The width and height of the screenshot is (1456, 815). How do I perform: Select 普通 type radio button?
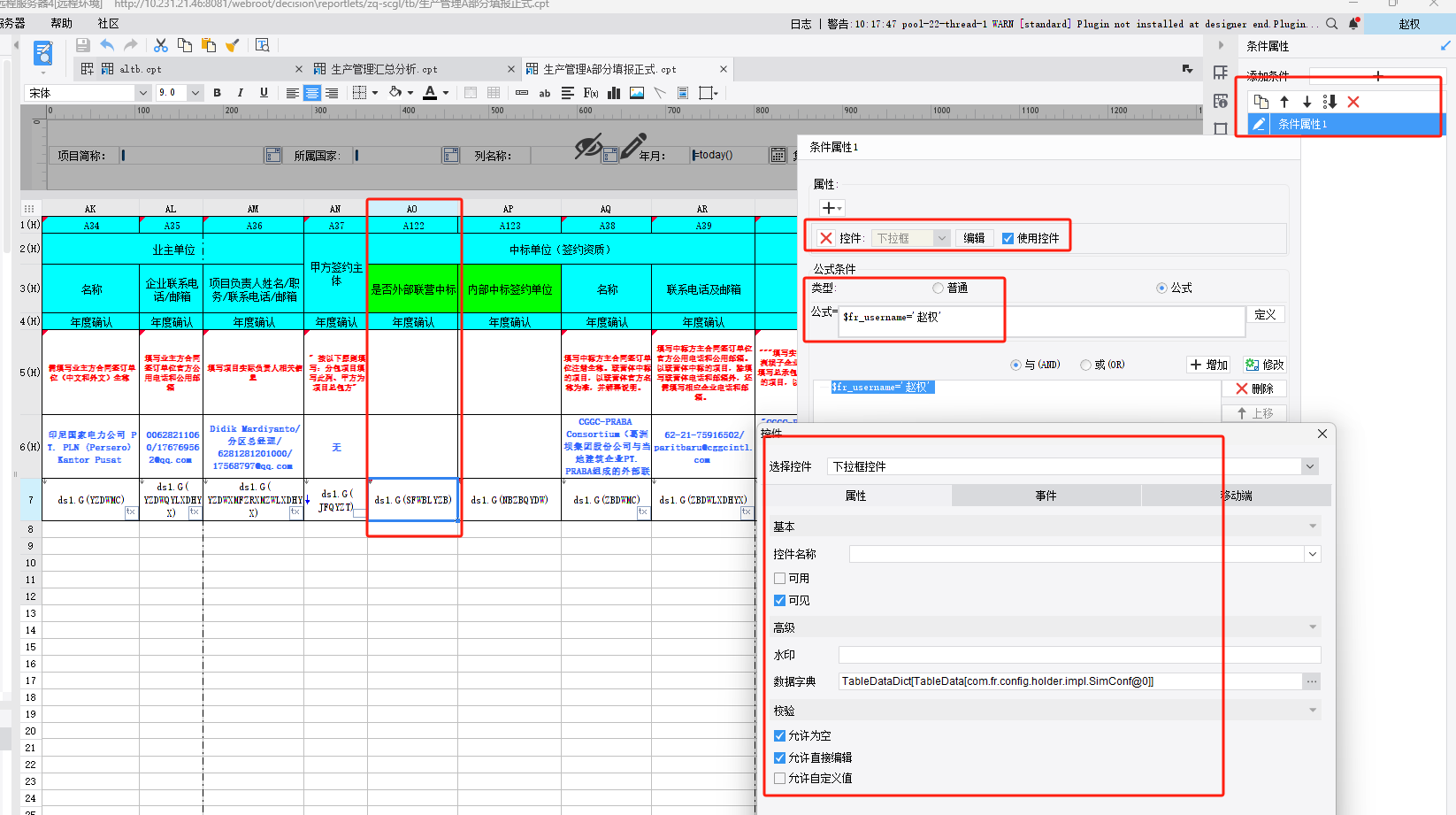pos(938,288)
